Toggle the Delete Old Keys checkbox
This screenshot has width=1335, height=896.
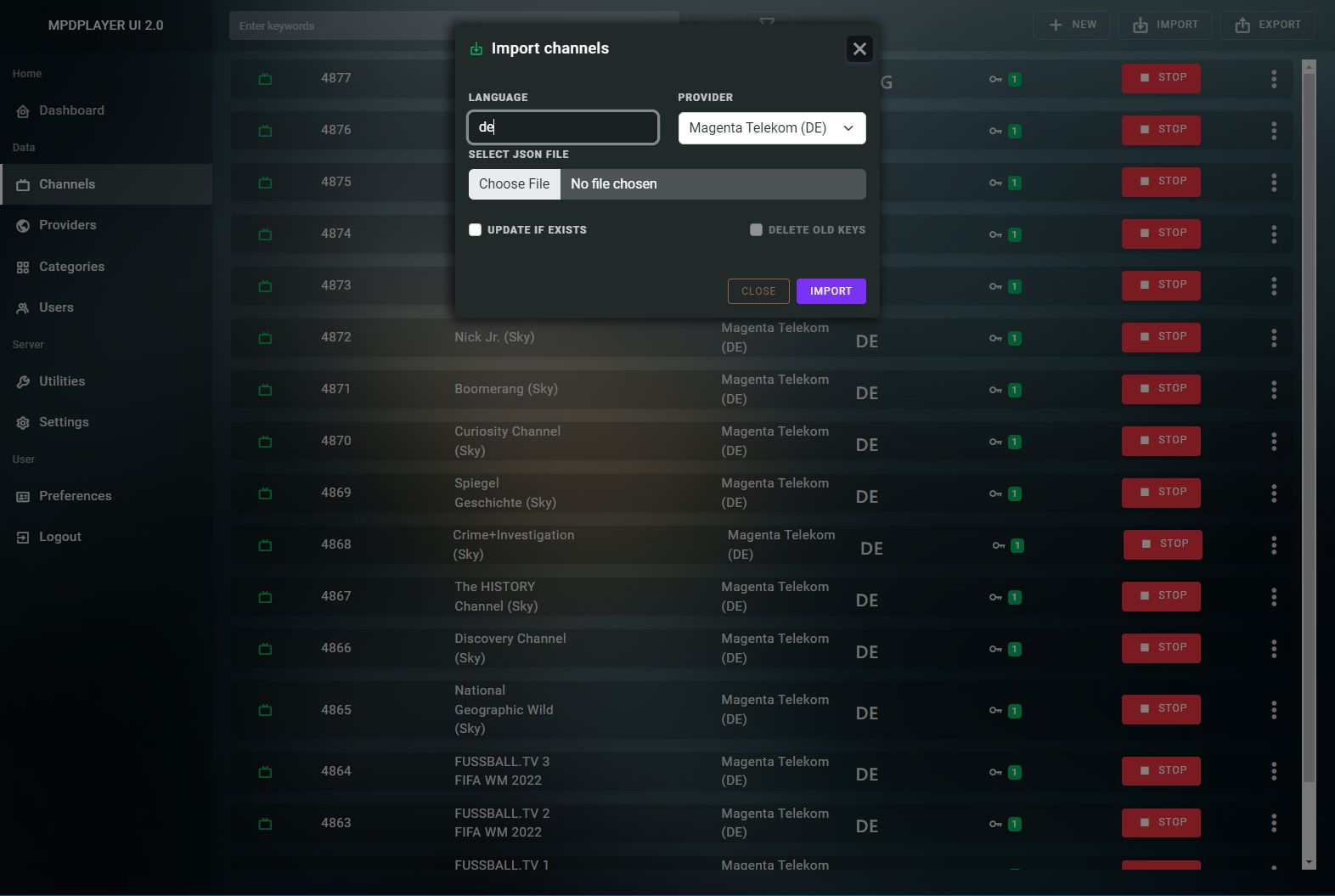(756, 230)
